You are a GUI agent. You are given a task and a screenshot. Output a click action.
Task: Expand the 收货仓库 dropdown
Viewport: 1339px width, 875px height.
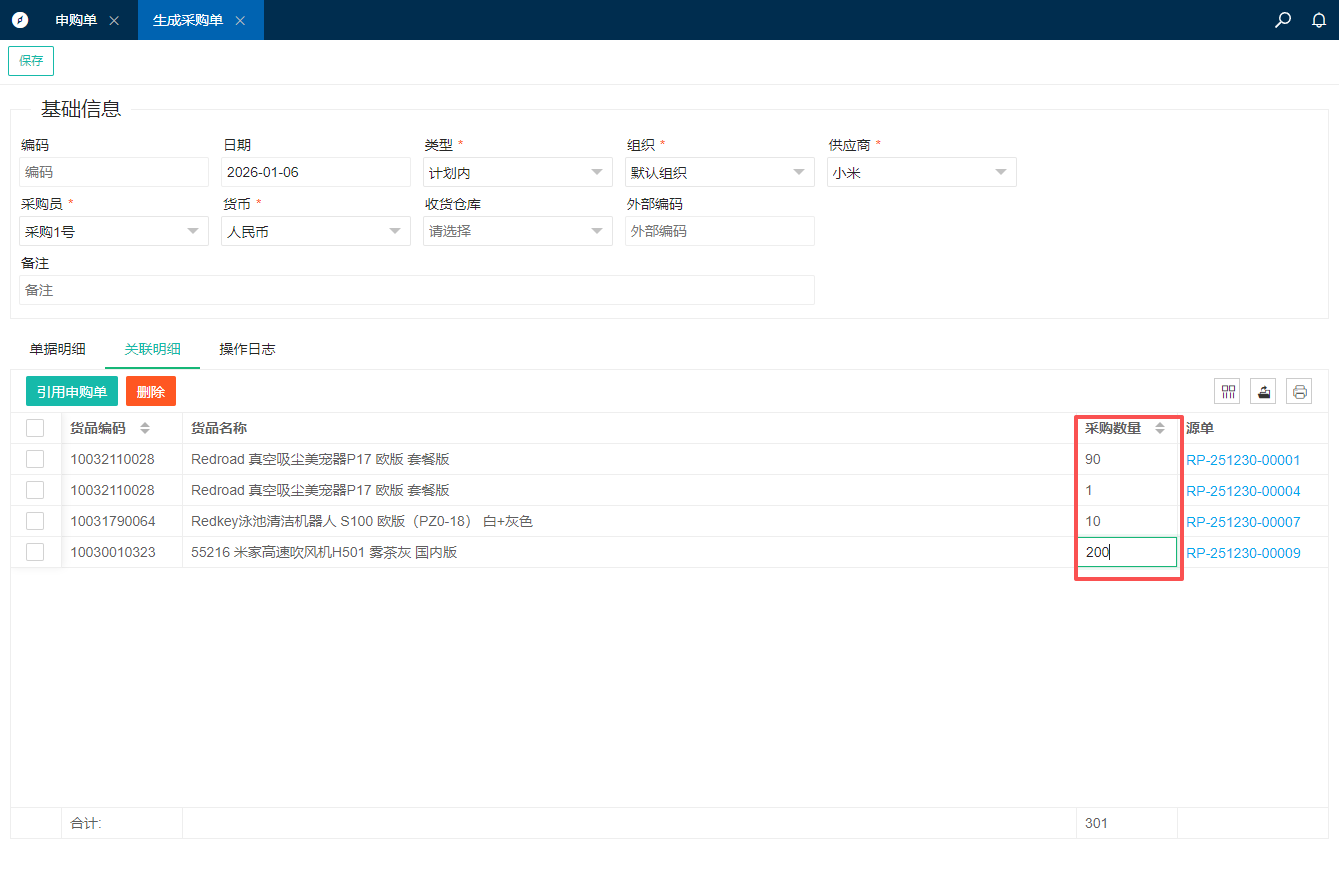pyautogui.click(x=517, y=231)
